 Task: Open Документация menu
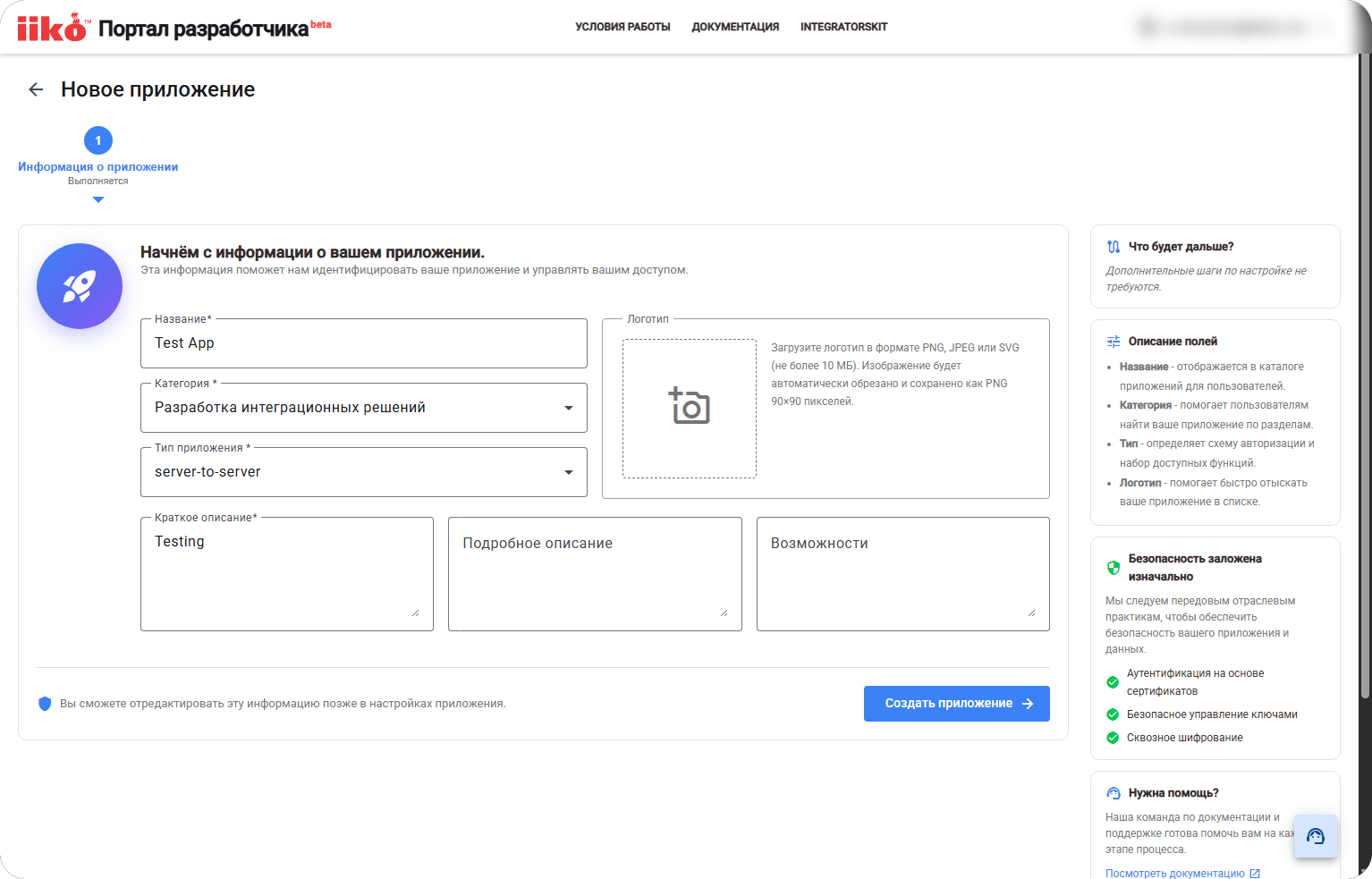pyautogui.click(x=735, y=27)
